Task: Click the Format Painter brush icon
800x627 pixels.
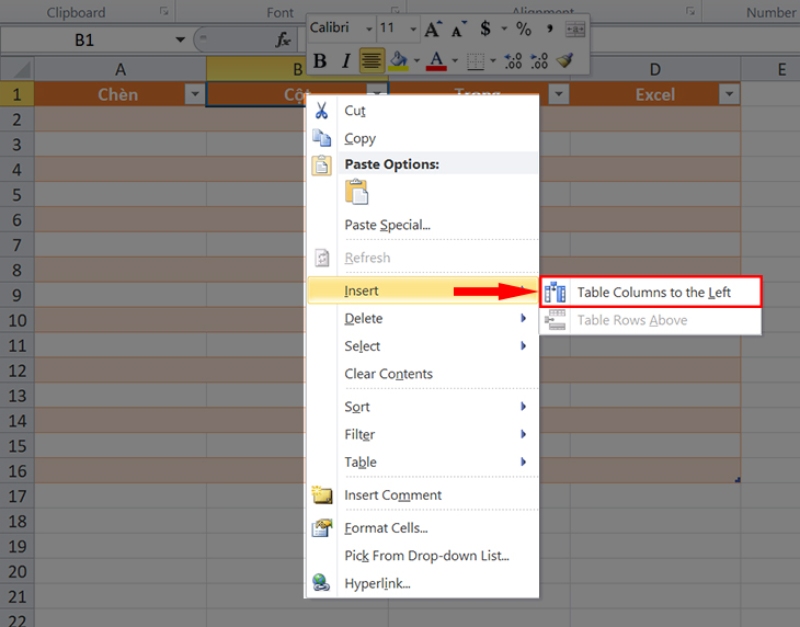Action: (x=565, y=61)
